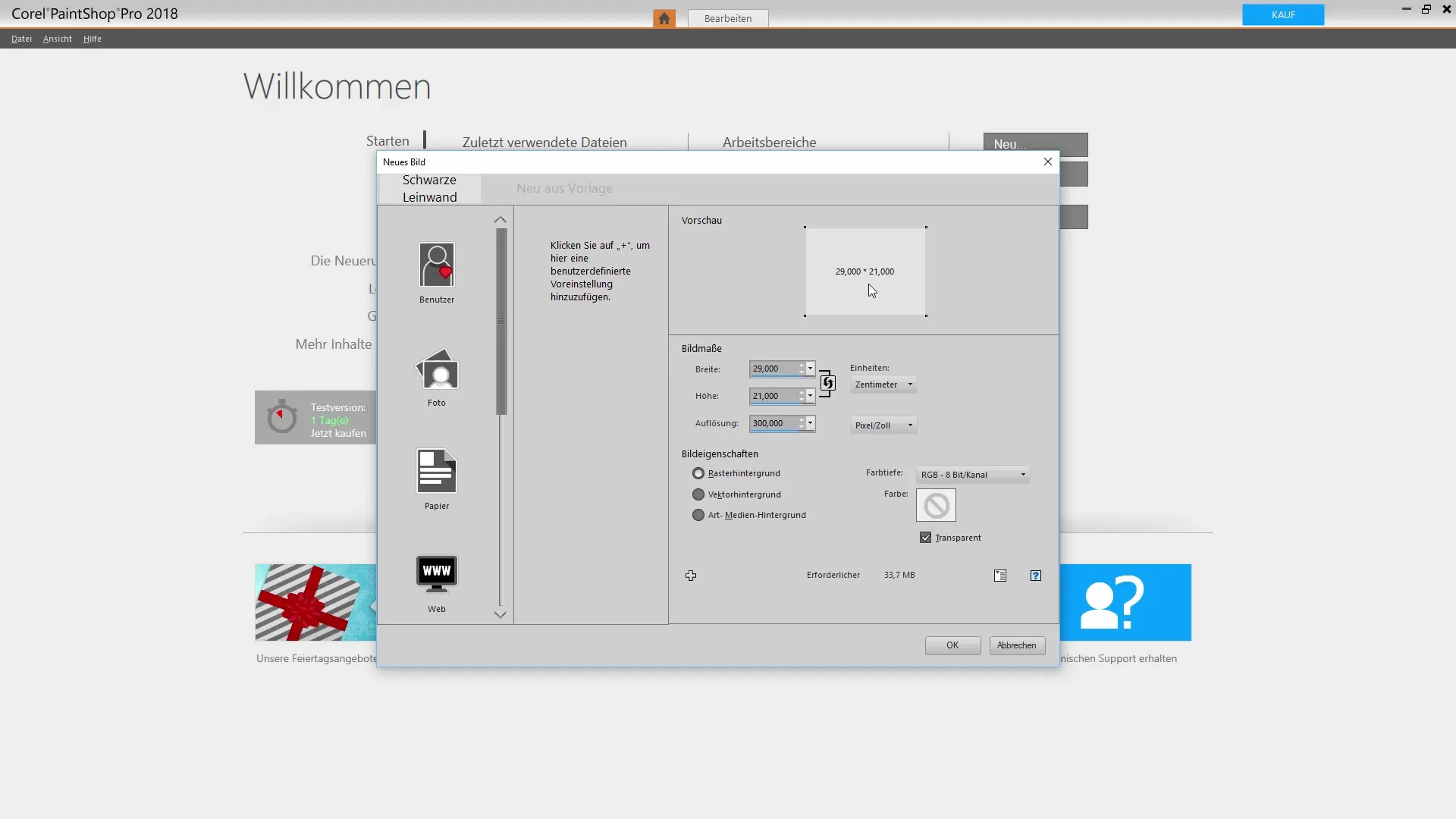Open Zuletzt verwendete Dateien section

pos(544,142)
